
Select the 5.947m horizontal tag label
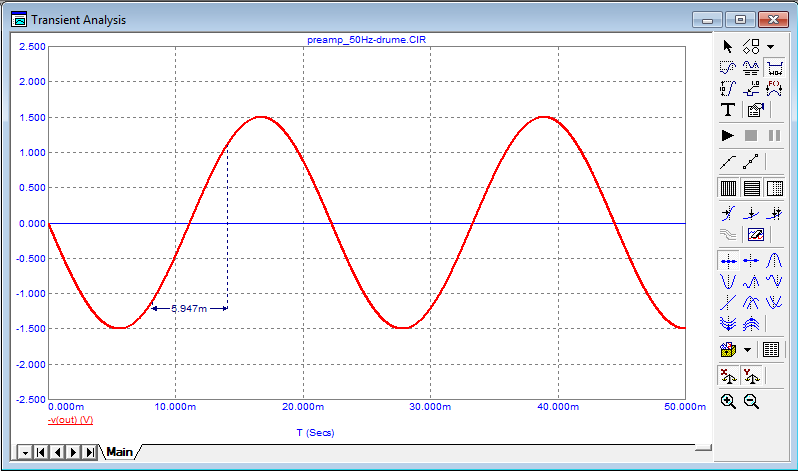click(189, 309)
